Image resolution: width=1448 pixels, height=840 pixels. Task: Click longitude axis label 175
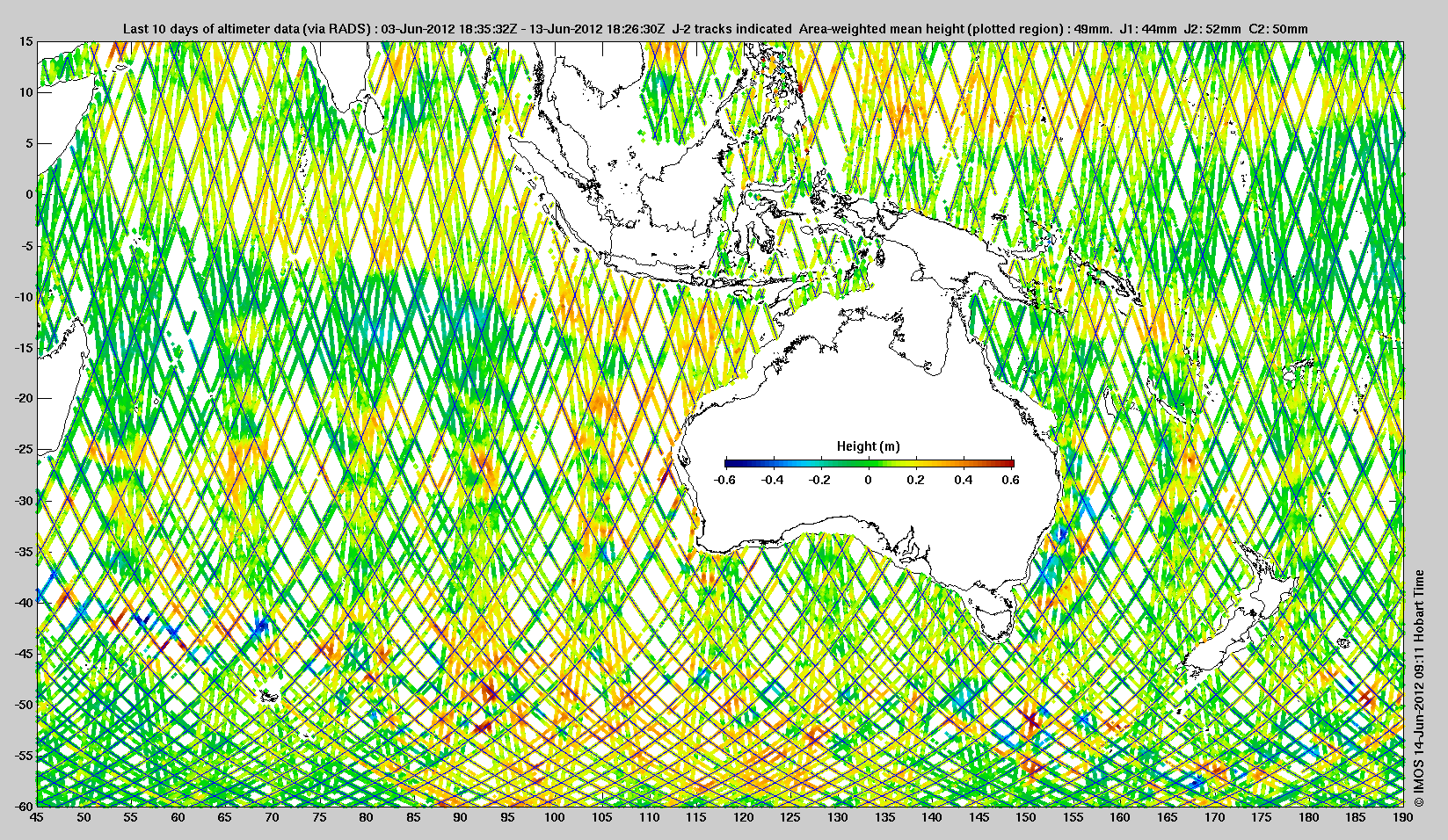click(1262, 817)
